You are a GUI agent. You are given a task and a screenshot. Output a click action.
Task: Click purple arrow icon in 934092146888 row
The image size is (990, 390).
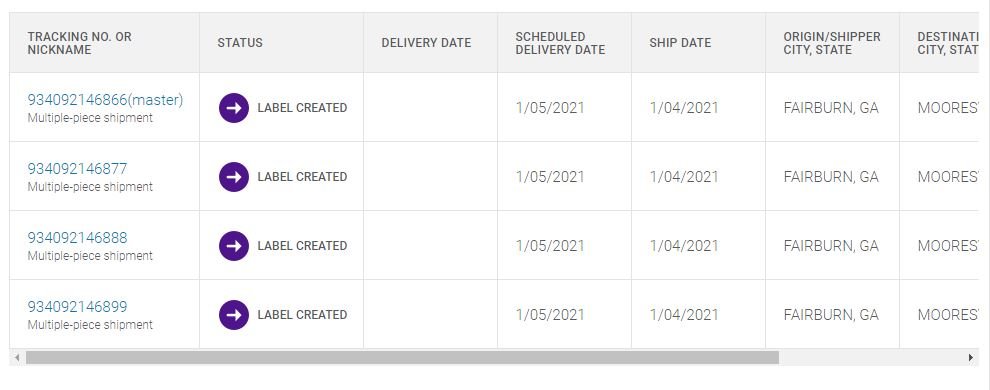pos(234,245)
